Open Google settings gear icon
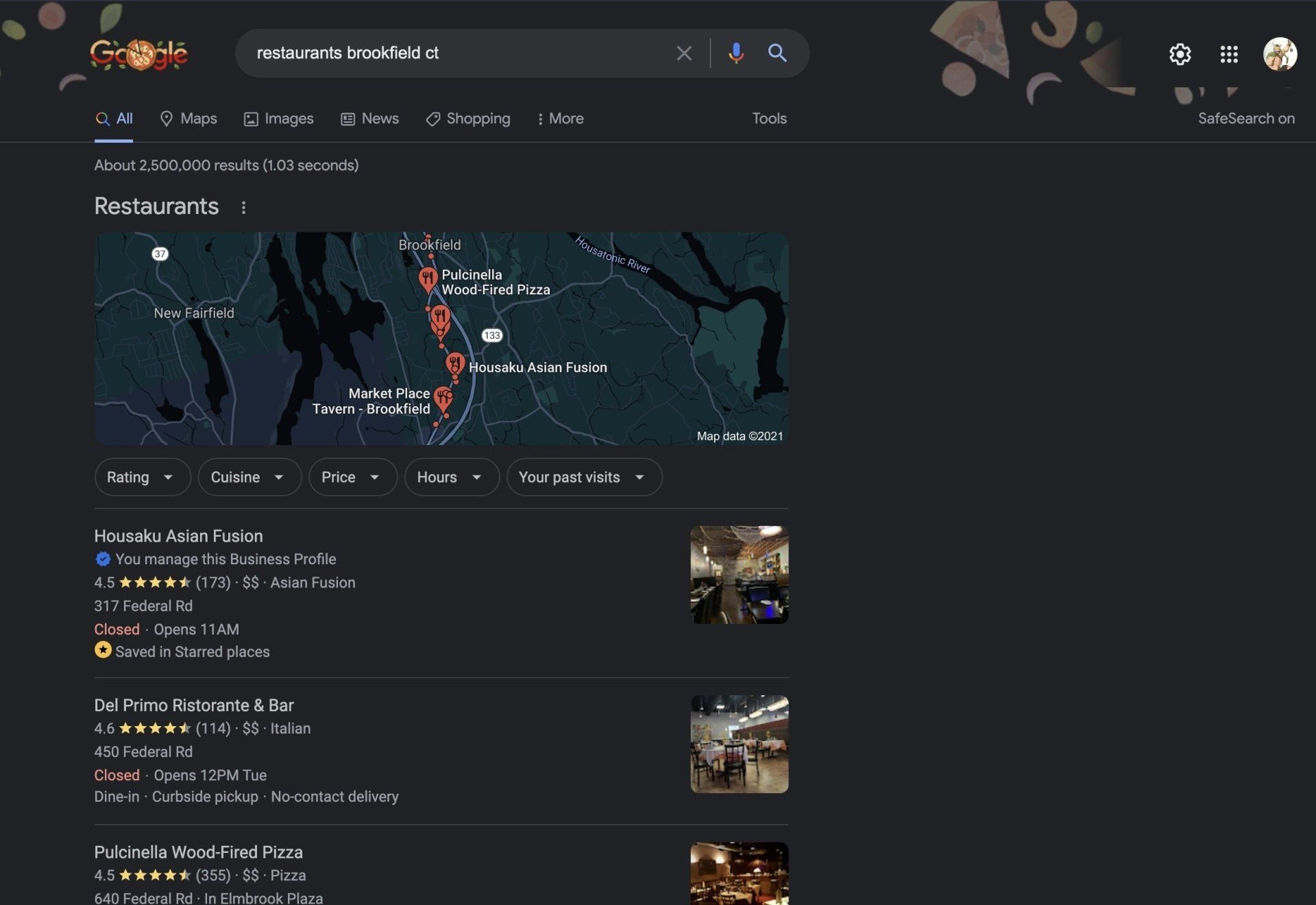 click(1180, 54)
